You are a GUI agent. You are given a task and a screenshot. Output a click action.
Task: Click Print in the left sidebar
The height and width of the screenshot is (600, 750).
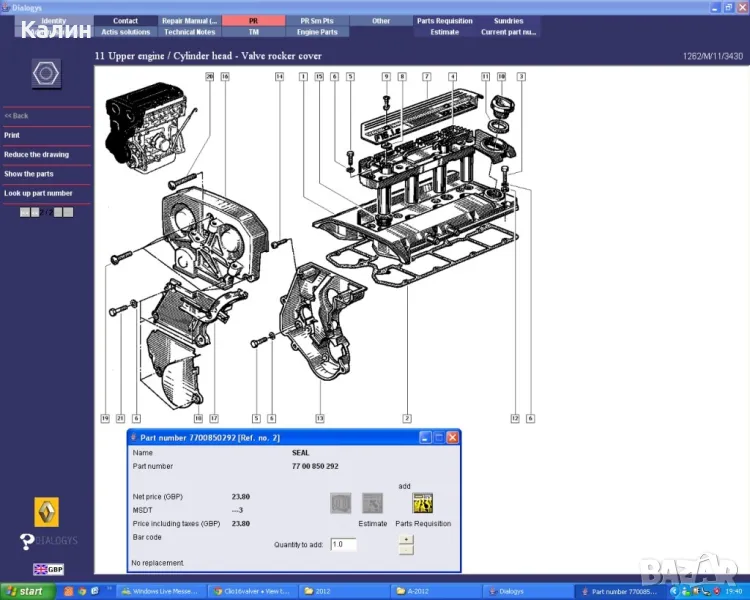pos(12,135)
